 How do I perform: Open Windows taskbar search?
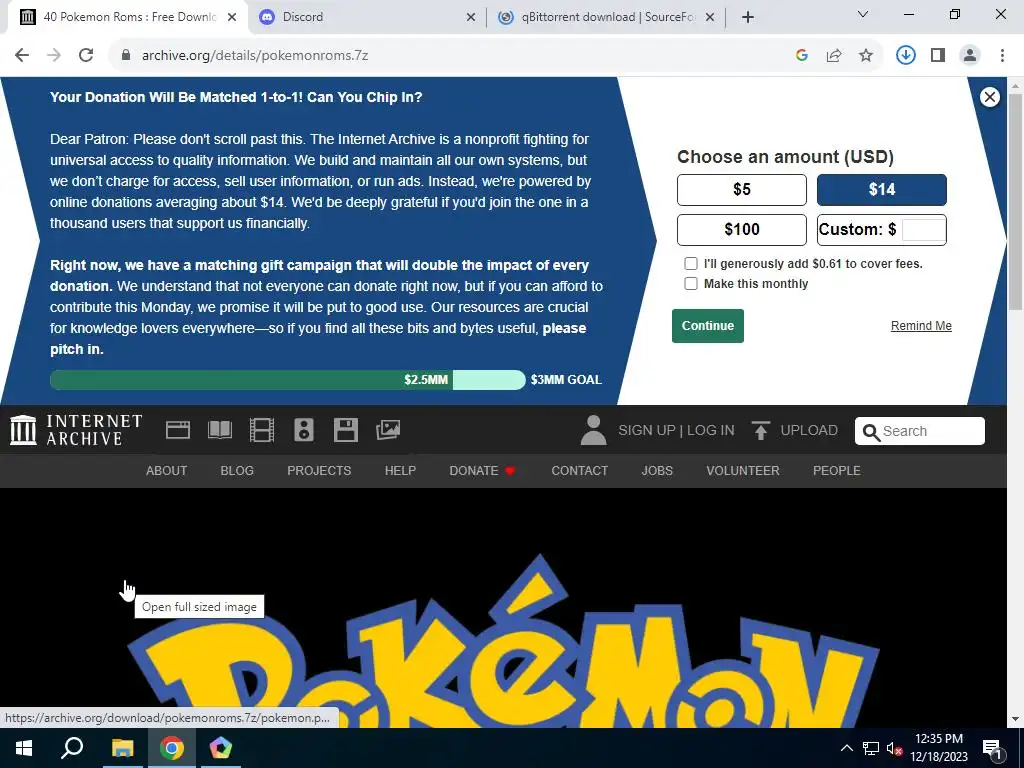[x=72, y=748]
